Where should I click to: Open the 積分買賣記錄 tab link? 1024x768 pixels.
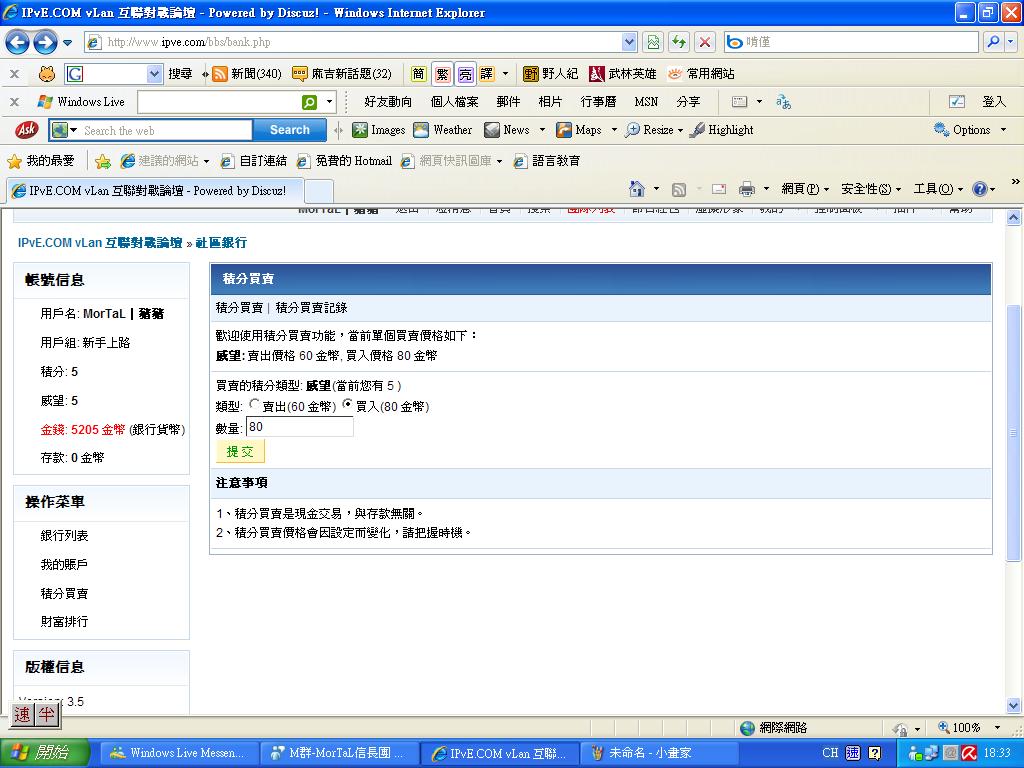[311, 308]
